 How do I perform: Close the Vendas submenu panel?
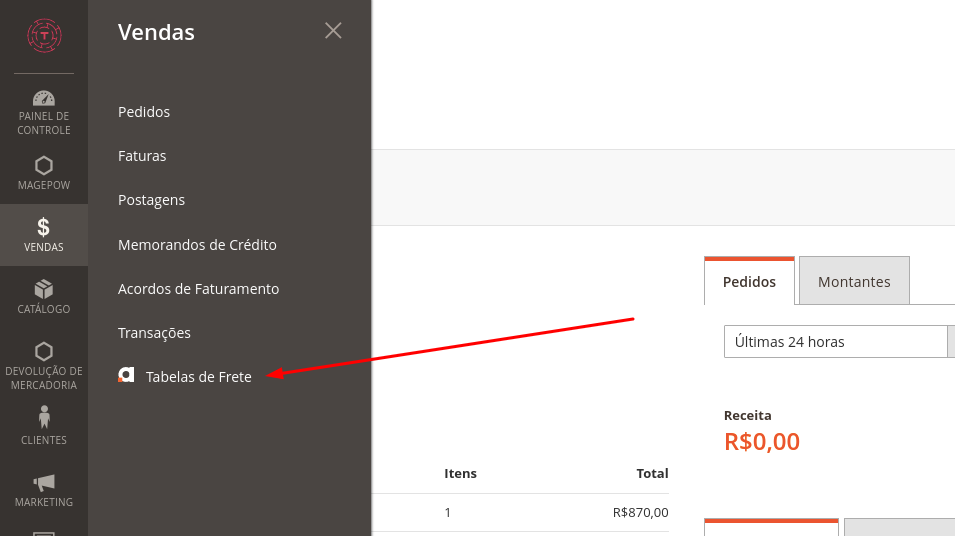(333, 30)
